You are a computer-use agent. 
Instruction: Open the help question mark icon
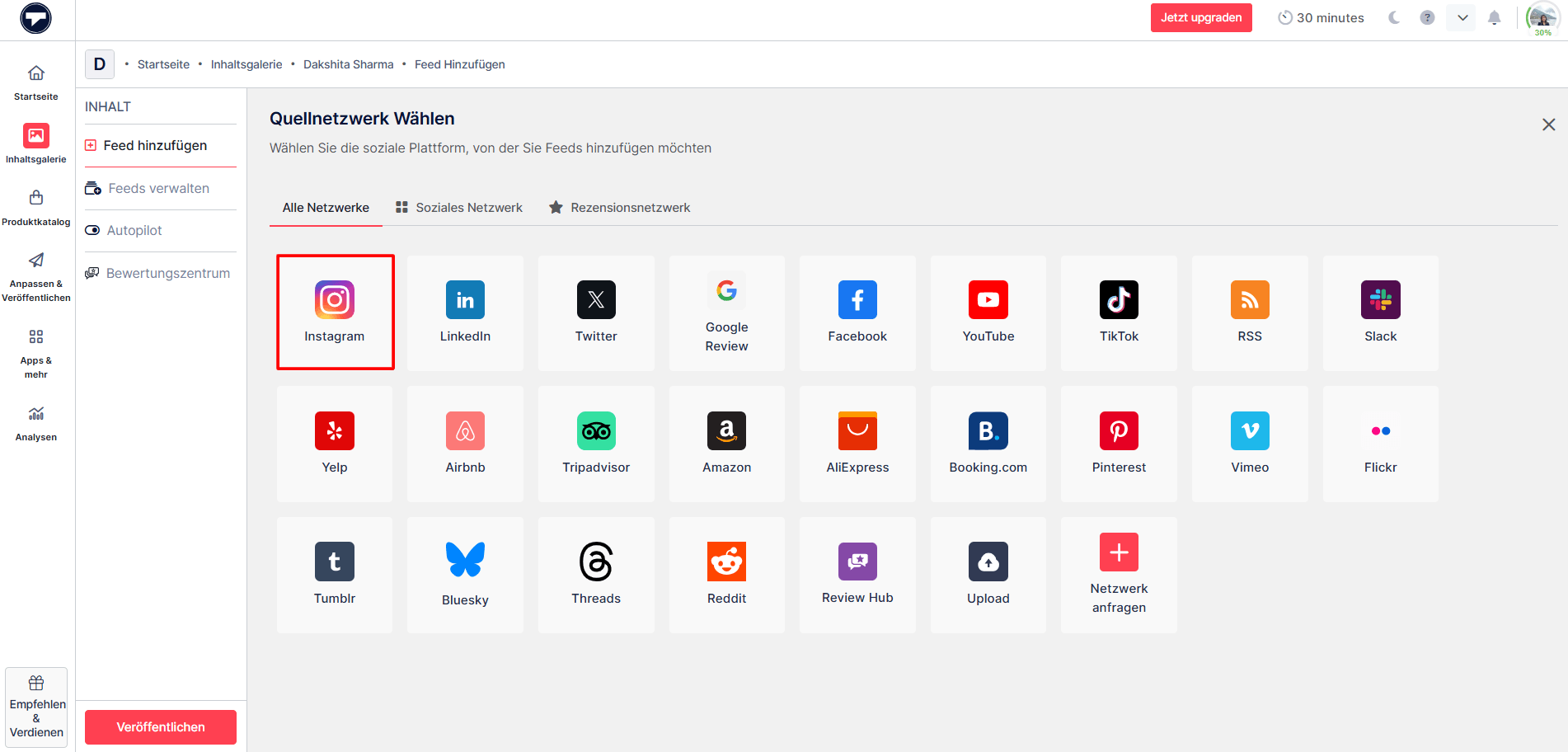click(x=1427, y=17)
